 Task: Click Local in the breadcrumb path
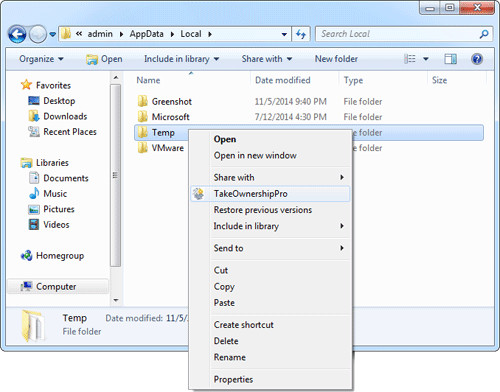coord(191,34)
